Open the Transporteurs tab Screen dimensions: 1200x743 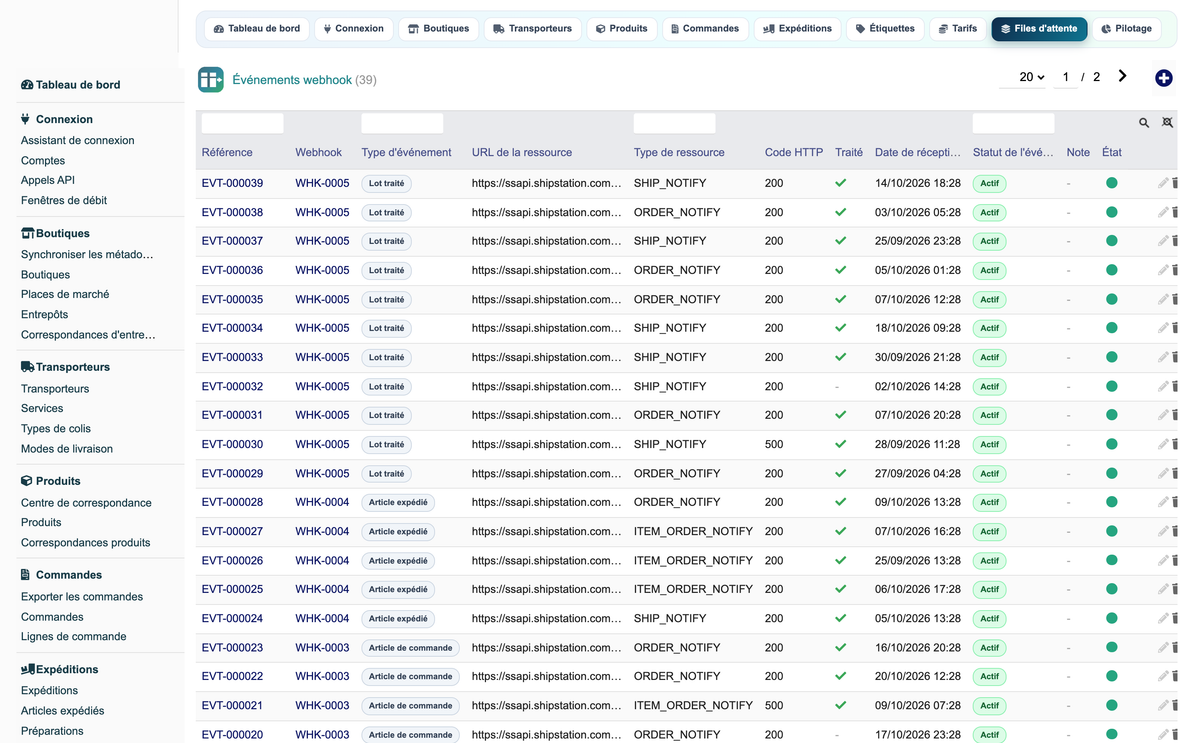(x=532, y=29)
